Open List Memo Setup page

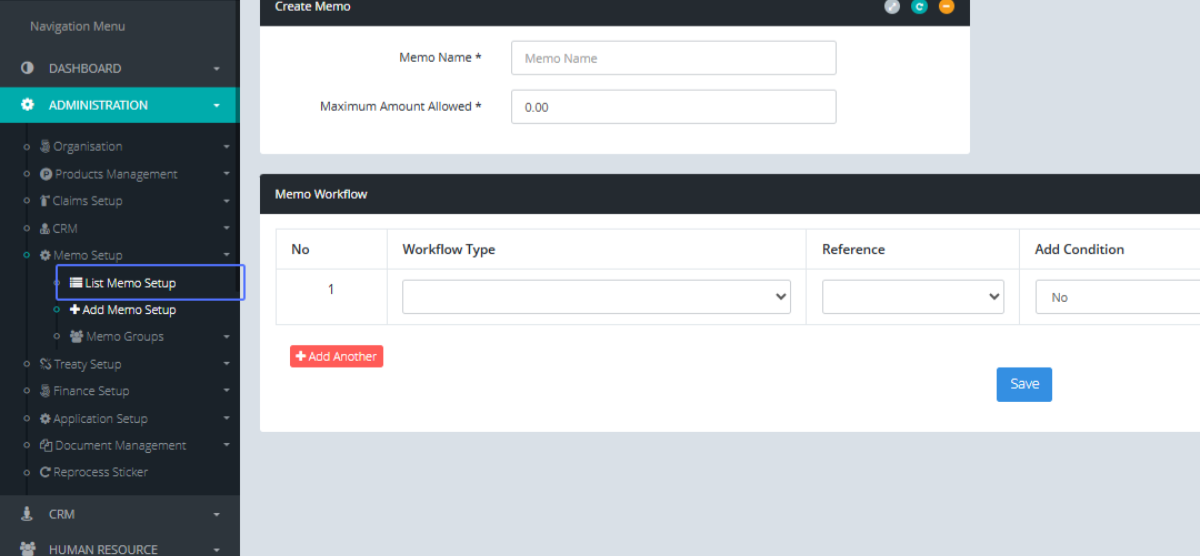pyautogui.click(x=130, y=283)
